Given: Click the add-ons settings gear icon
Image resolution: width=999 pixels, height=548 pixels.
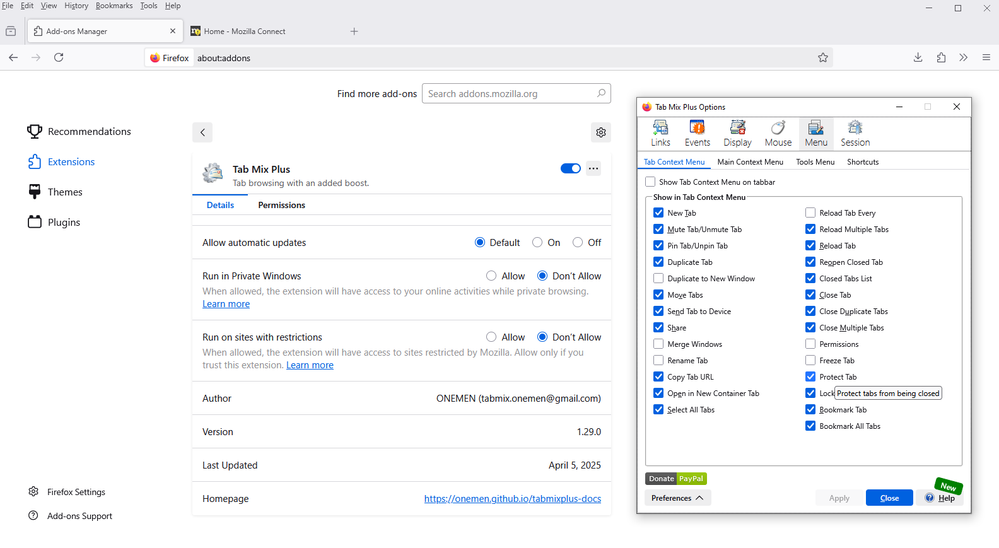Looking at the screenshot, I should click(x=601, y=132).
